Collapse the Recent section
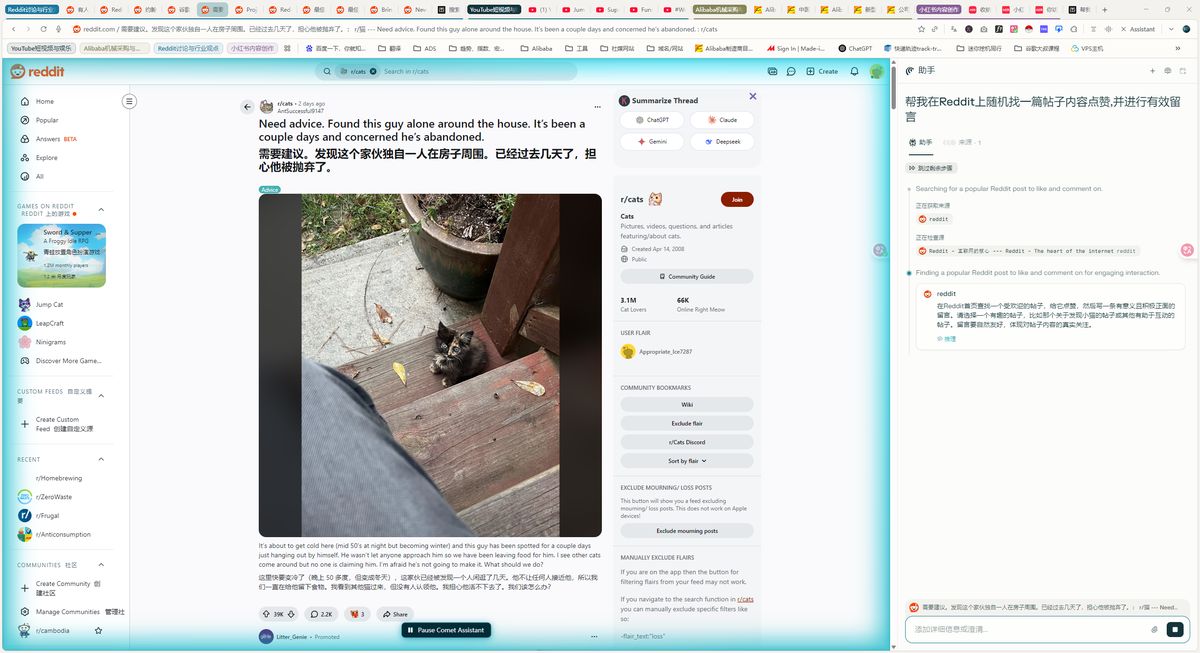 (101, 460)
